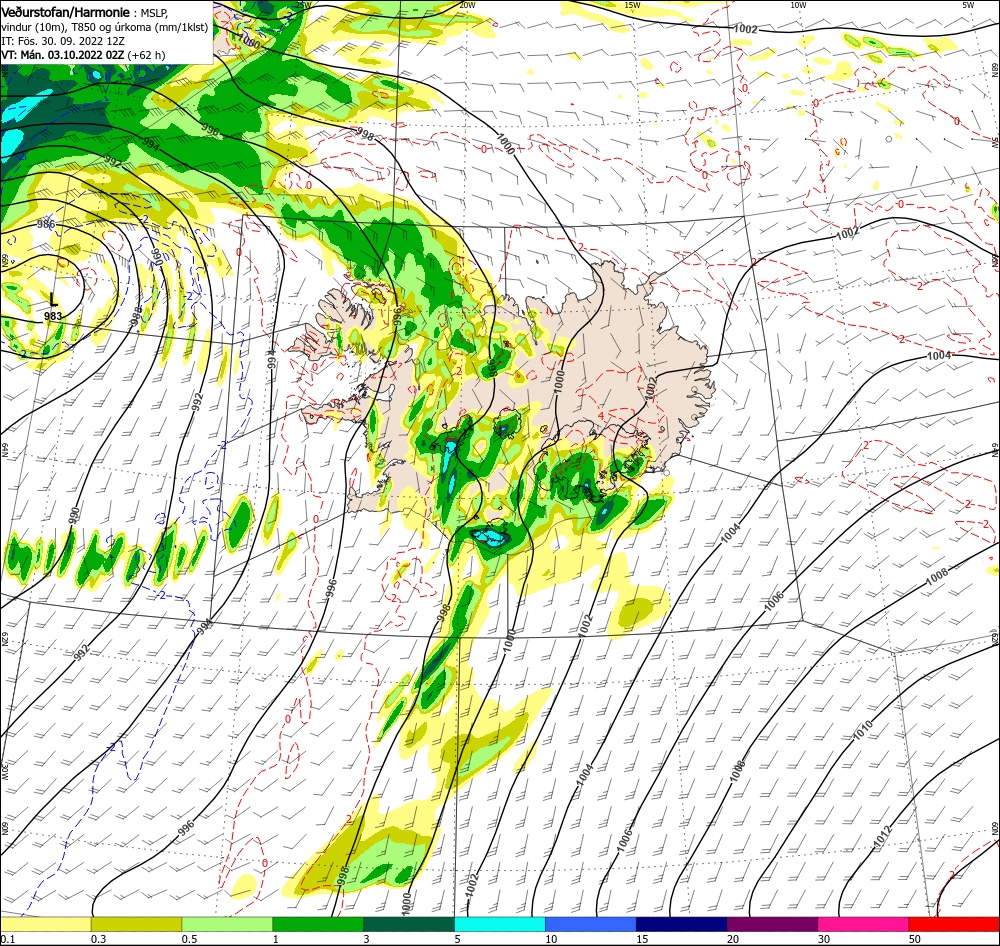Select the 'Veðurstofan/Harmonie' title text
1000x946 pixels.
point(66,12)
